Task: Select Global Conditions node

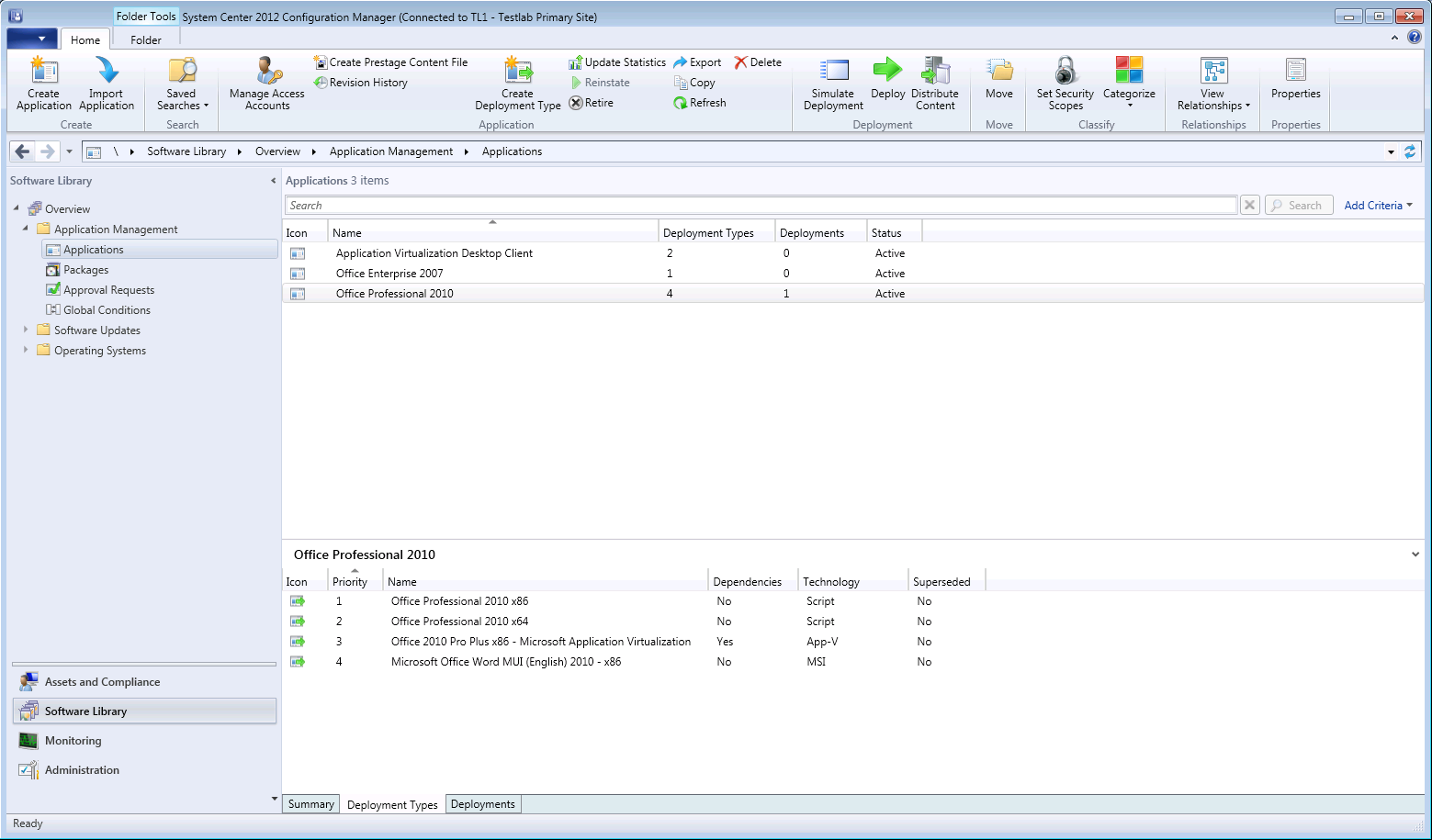Action: tap(107, 310)
